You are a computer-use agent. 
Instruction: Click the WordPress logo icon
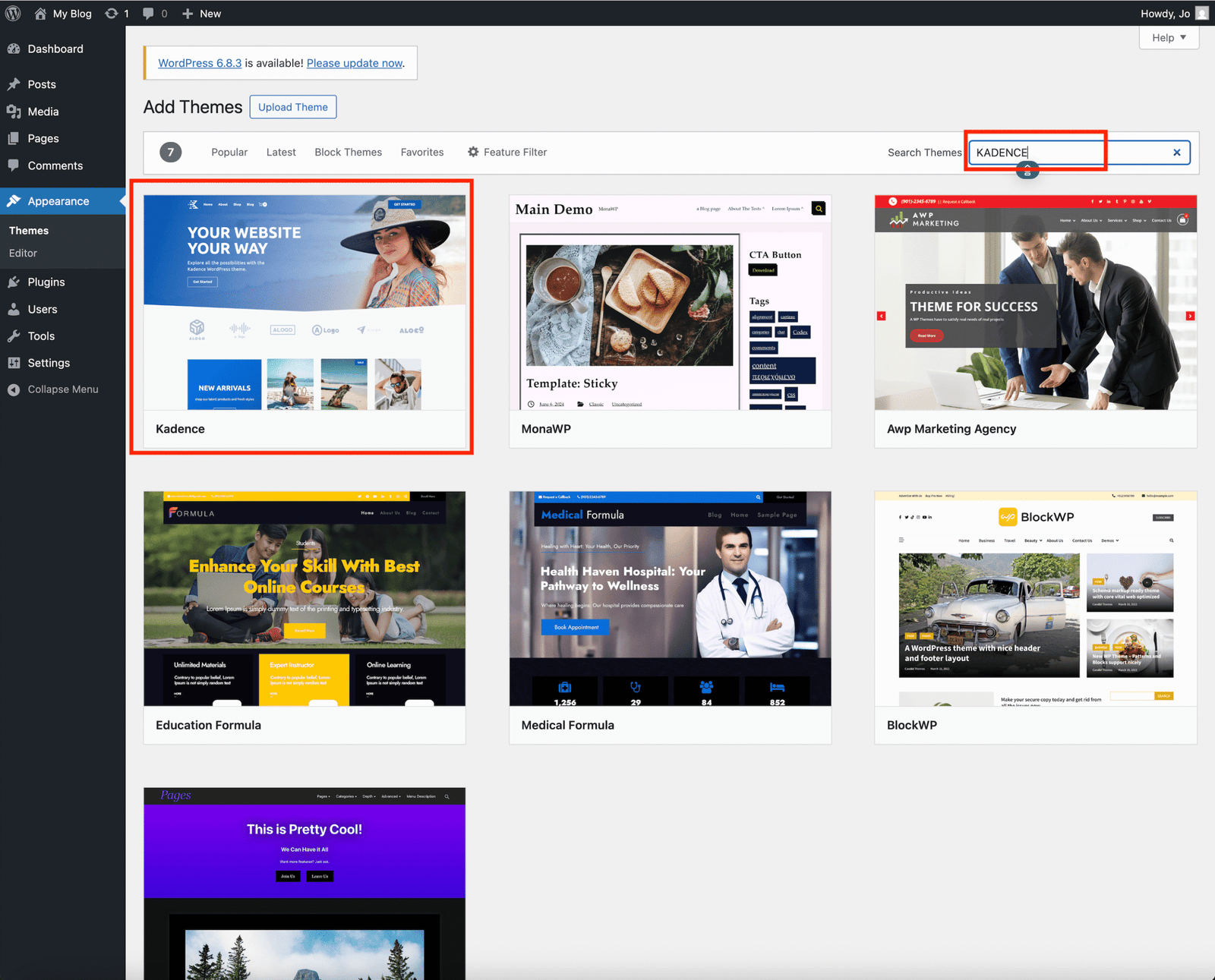13,13
